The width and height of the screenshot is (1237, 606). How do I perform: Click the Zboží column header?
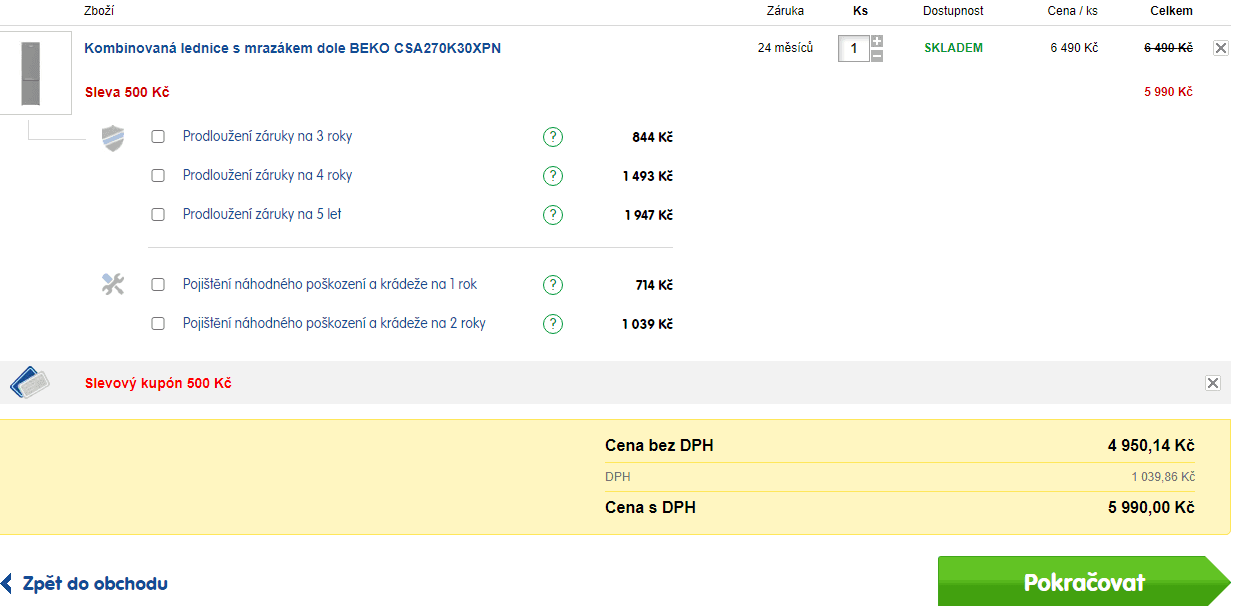click(x=99, y=11)
